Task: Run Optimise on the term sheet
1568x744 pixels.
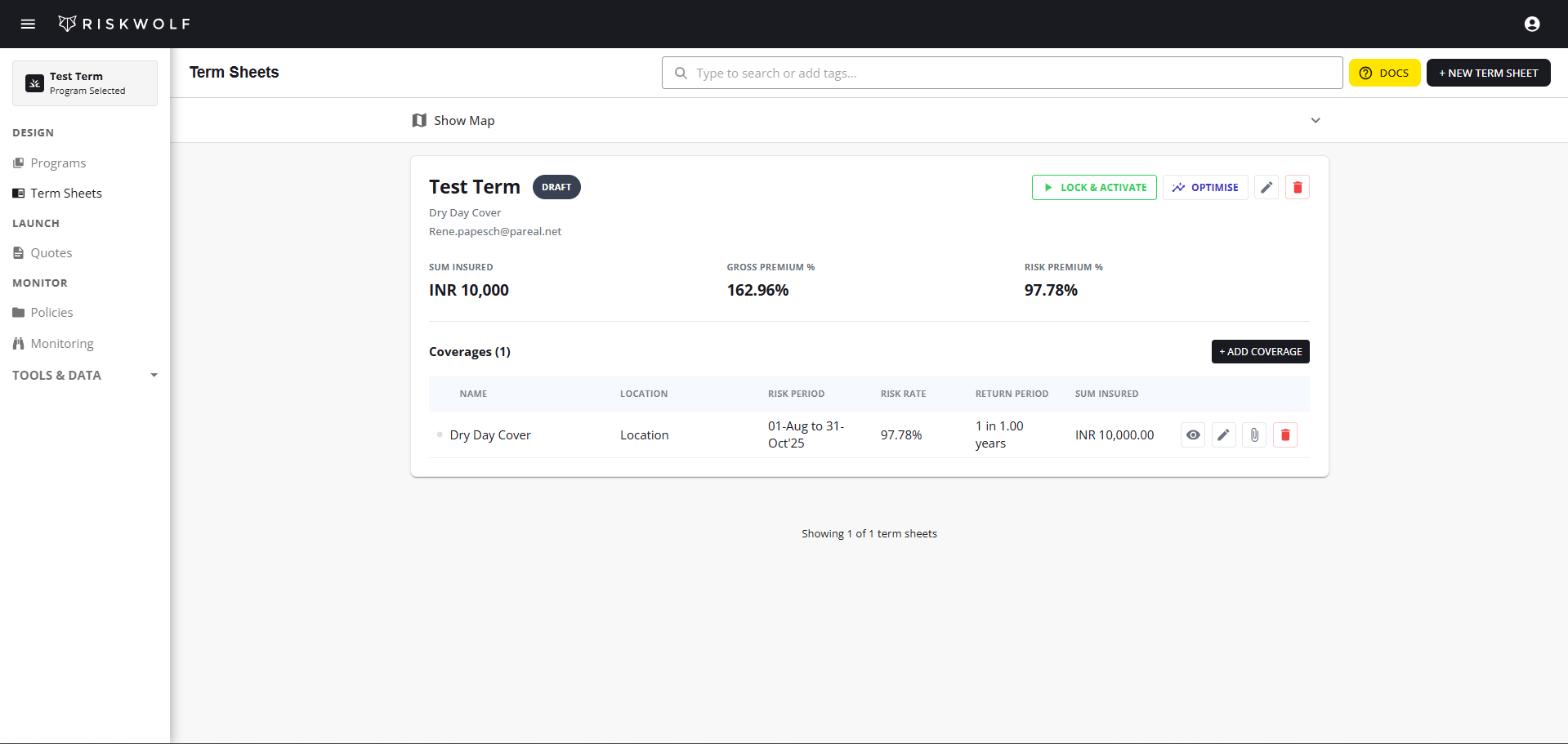Action: [x=1204, y=187]
